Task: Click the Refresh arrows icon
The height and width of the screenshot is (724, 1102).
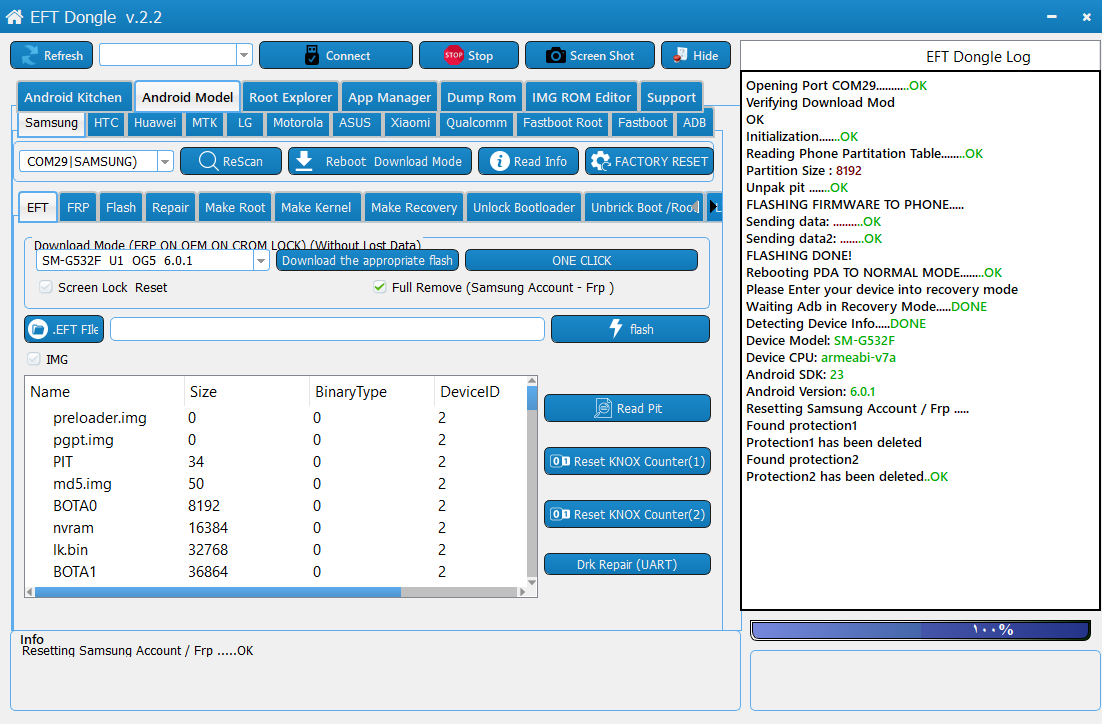Action: pos(30,56)
